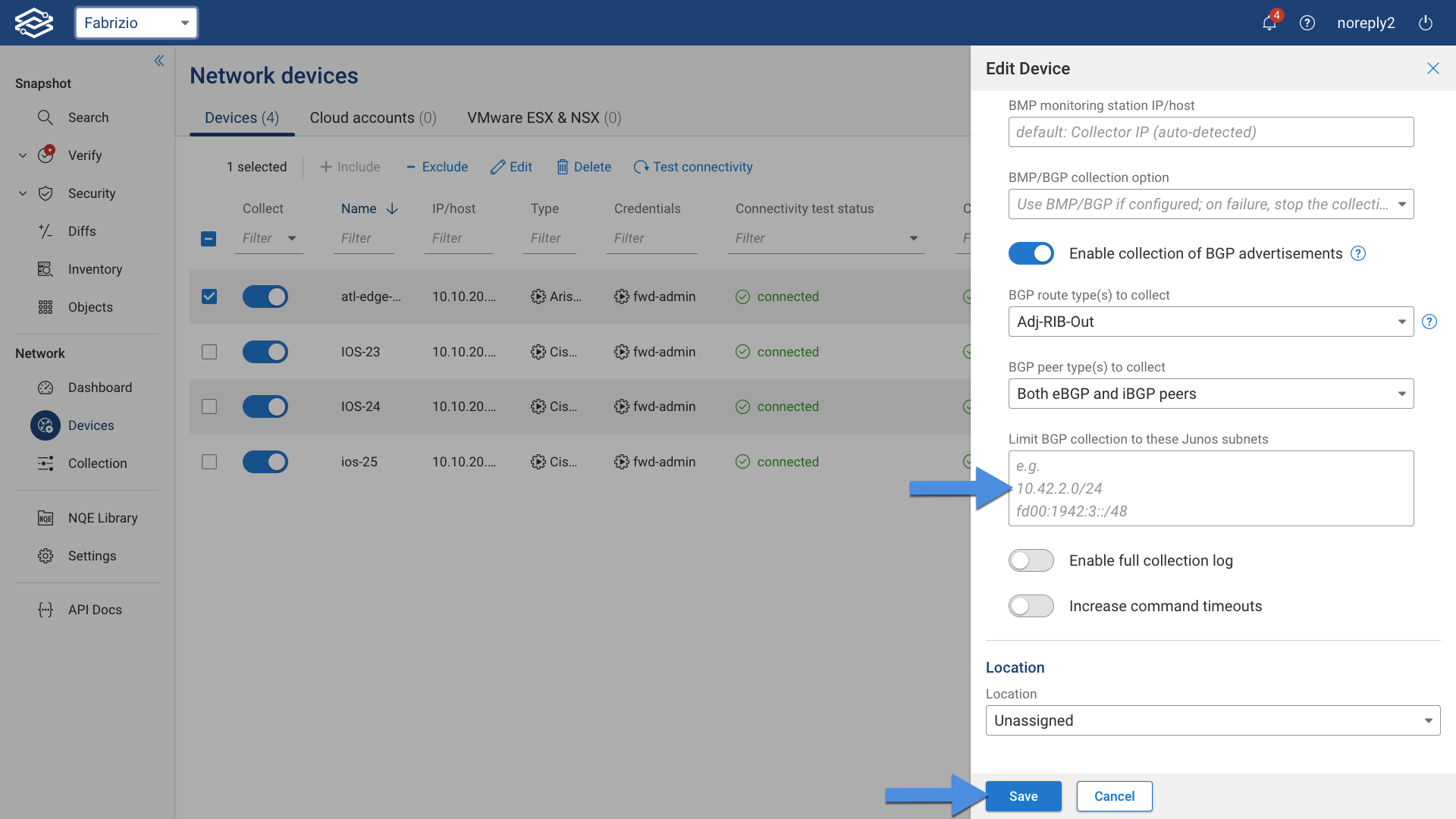Screen dimensions: 1456x819
Task: Click the help question mark in top bar
Action: 1307,23
